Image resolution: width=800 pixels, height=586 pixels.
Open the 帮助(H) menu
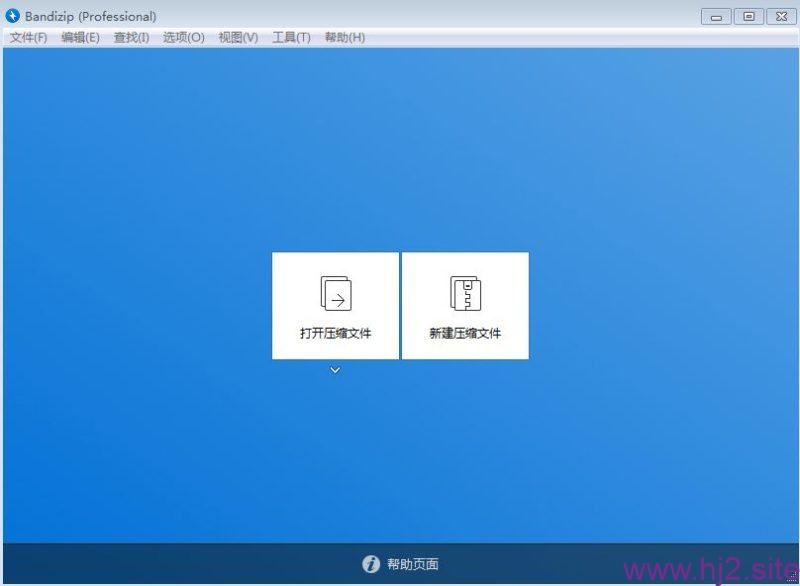345,38
